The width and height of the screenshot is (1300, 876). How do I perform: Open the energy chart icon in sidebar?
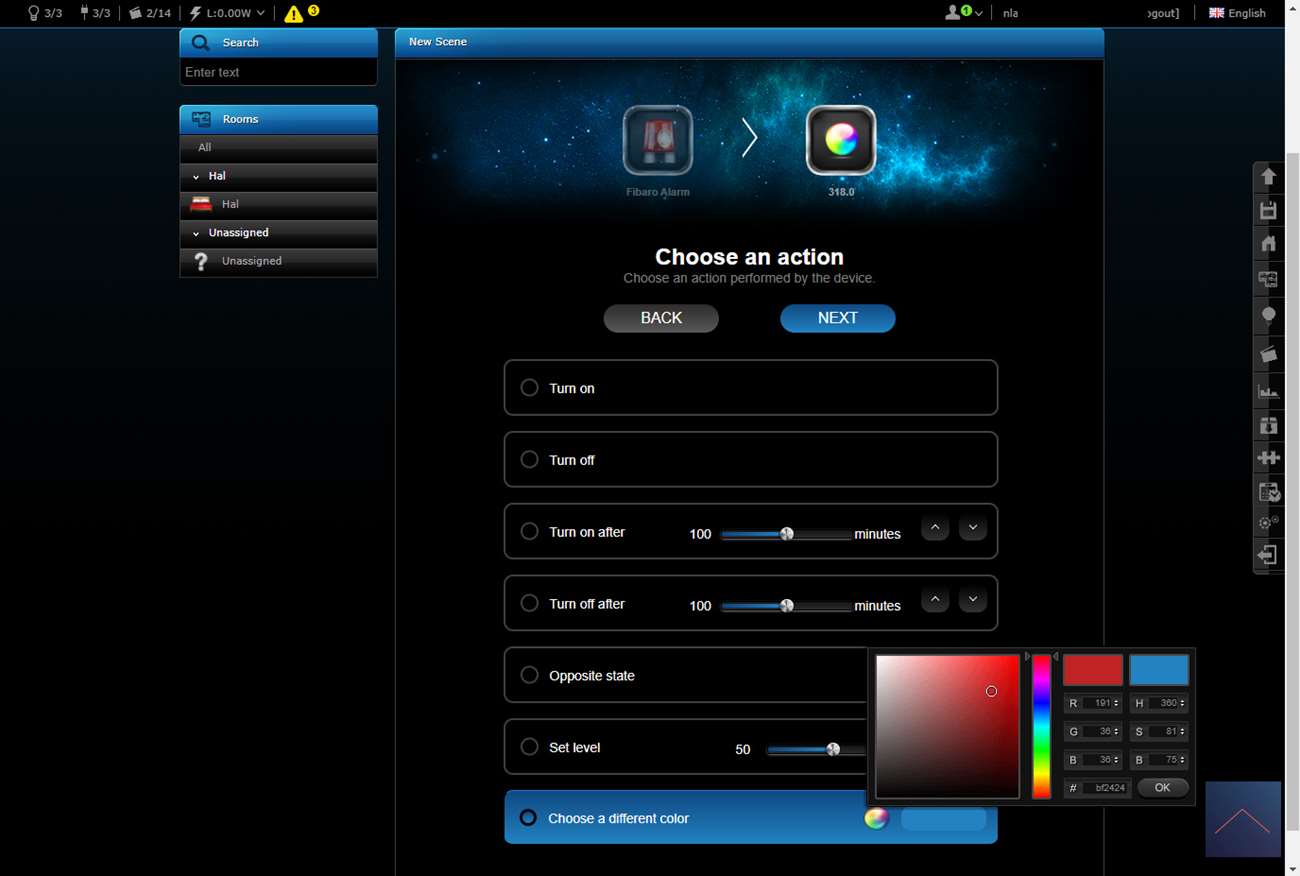coord(1268,391)
